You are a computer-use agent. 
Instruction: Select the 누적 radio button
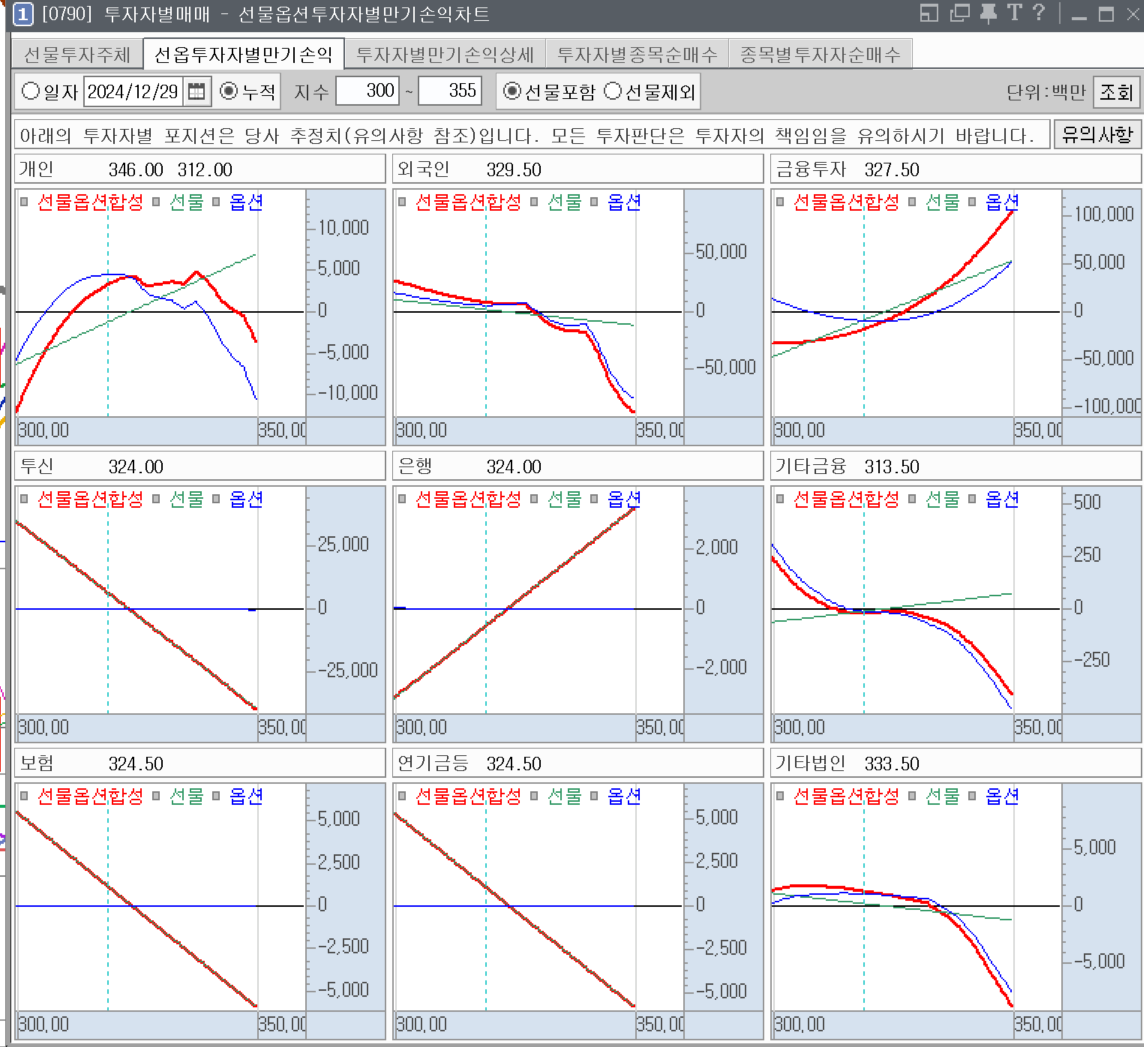click(x=229, y=92)
